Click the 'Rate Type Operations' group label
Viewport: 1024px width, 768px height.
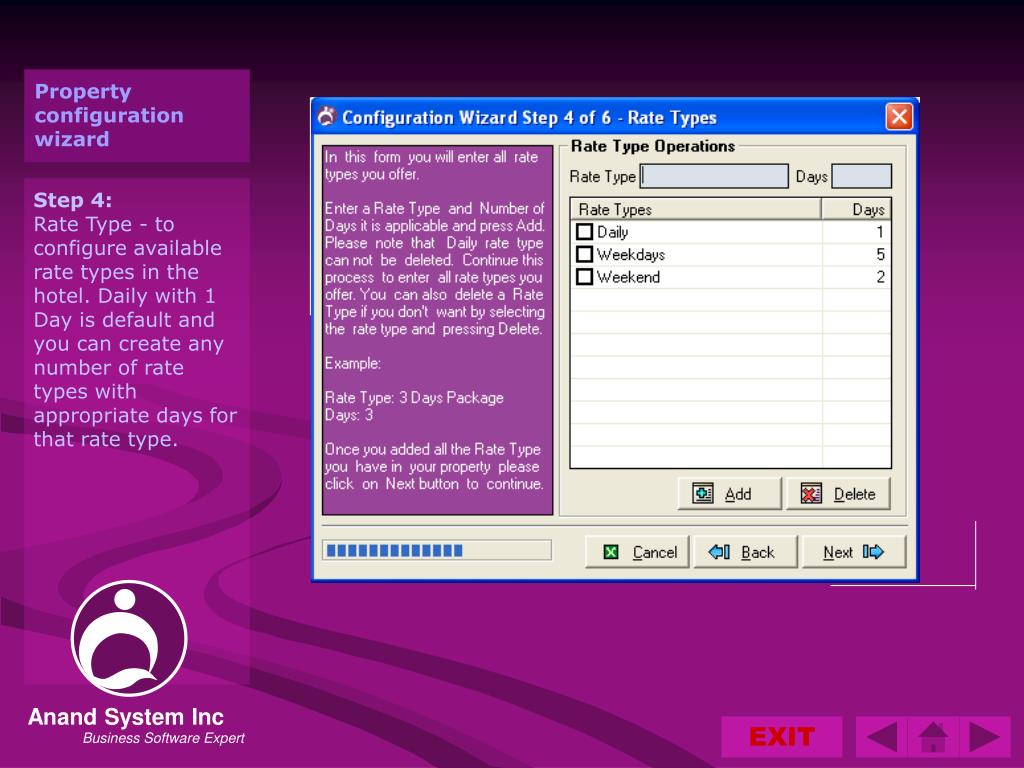point(653,146)
